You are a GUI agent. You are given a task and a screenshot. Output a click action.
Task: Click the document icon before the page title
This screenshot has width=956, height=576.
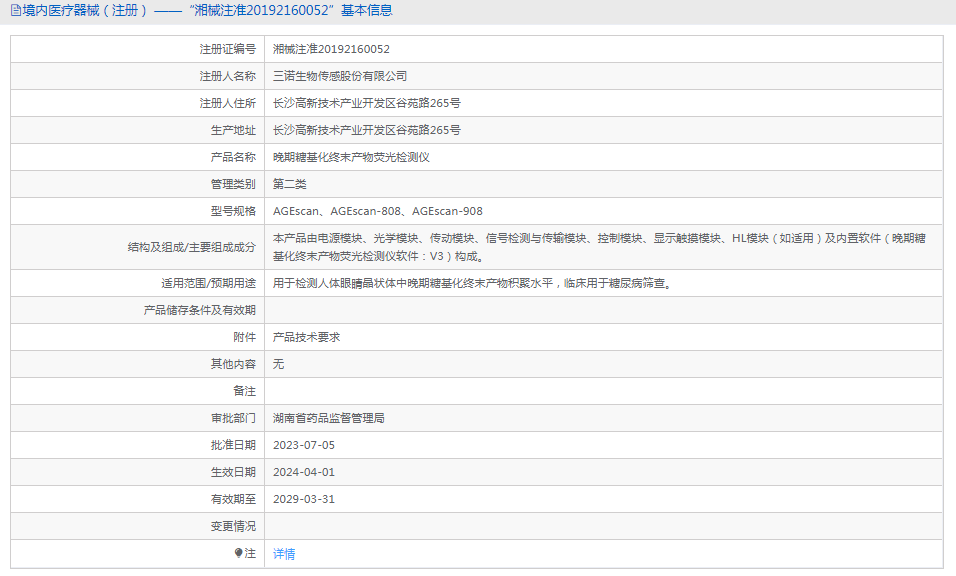(14, 10)
